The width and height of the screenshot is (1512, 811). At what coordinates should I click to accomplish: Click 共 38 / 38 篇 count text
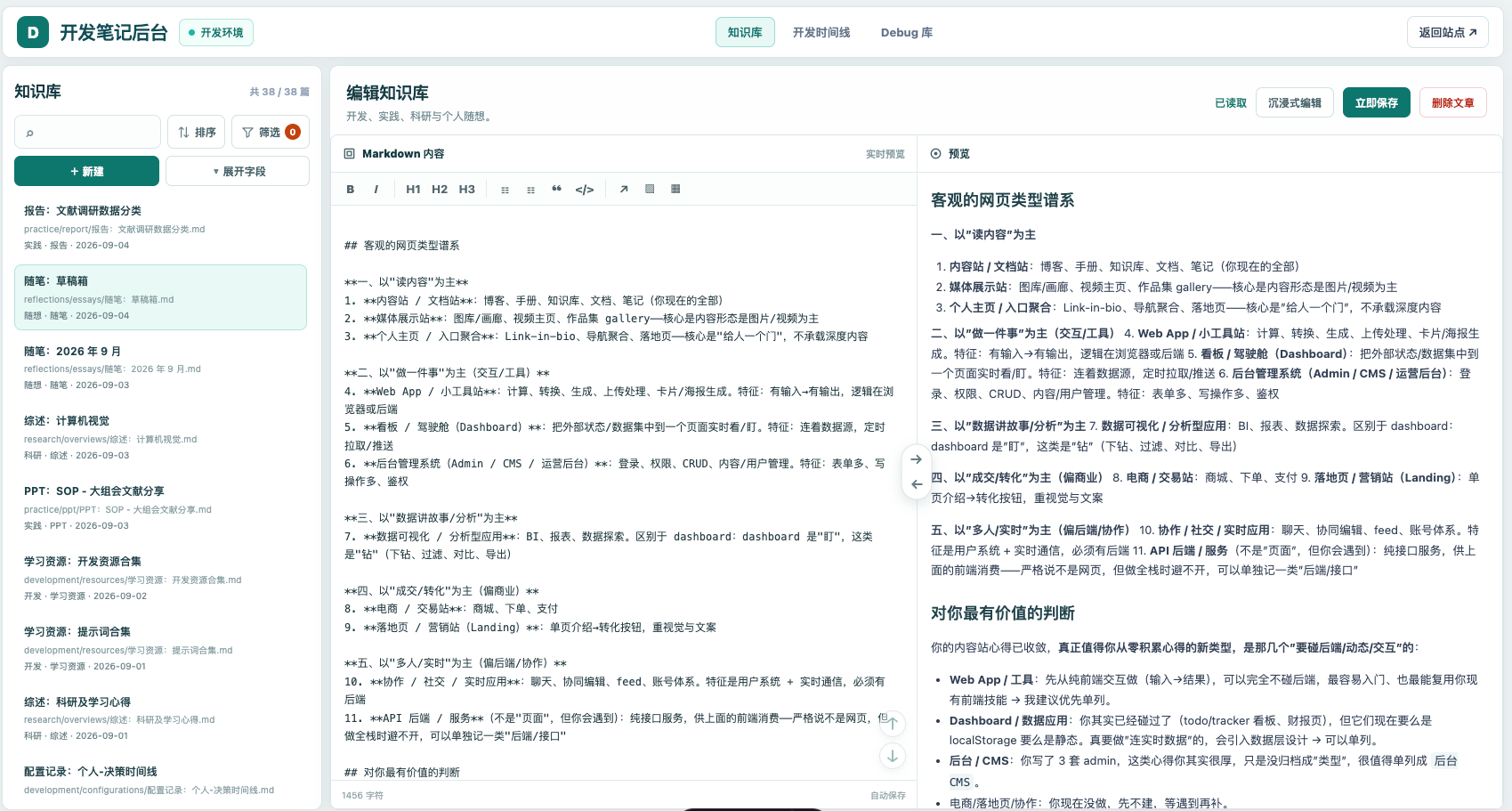tap(279, 92)
